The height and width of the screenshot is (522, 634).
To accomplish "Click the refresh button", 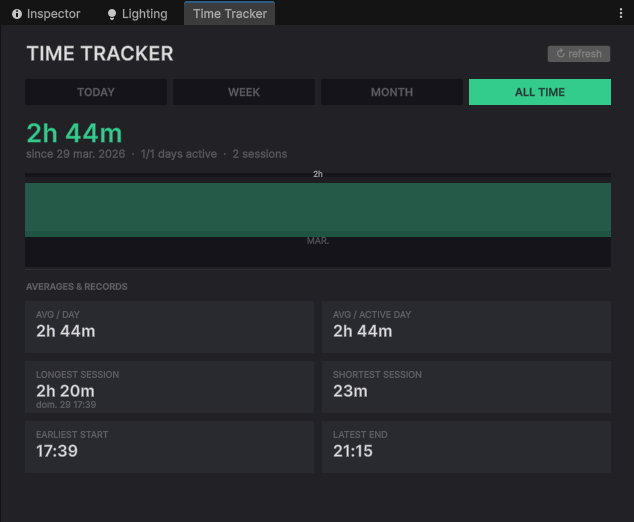I will [579, 54].
